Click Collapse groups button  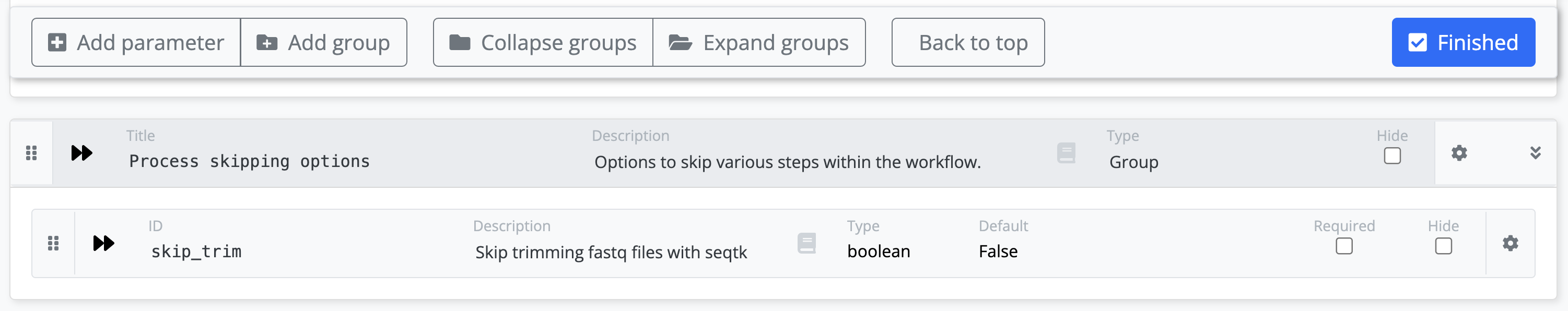(542, 43)
